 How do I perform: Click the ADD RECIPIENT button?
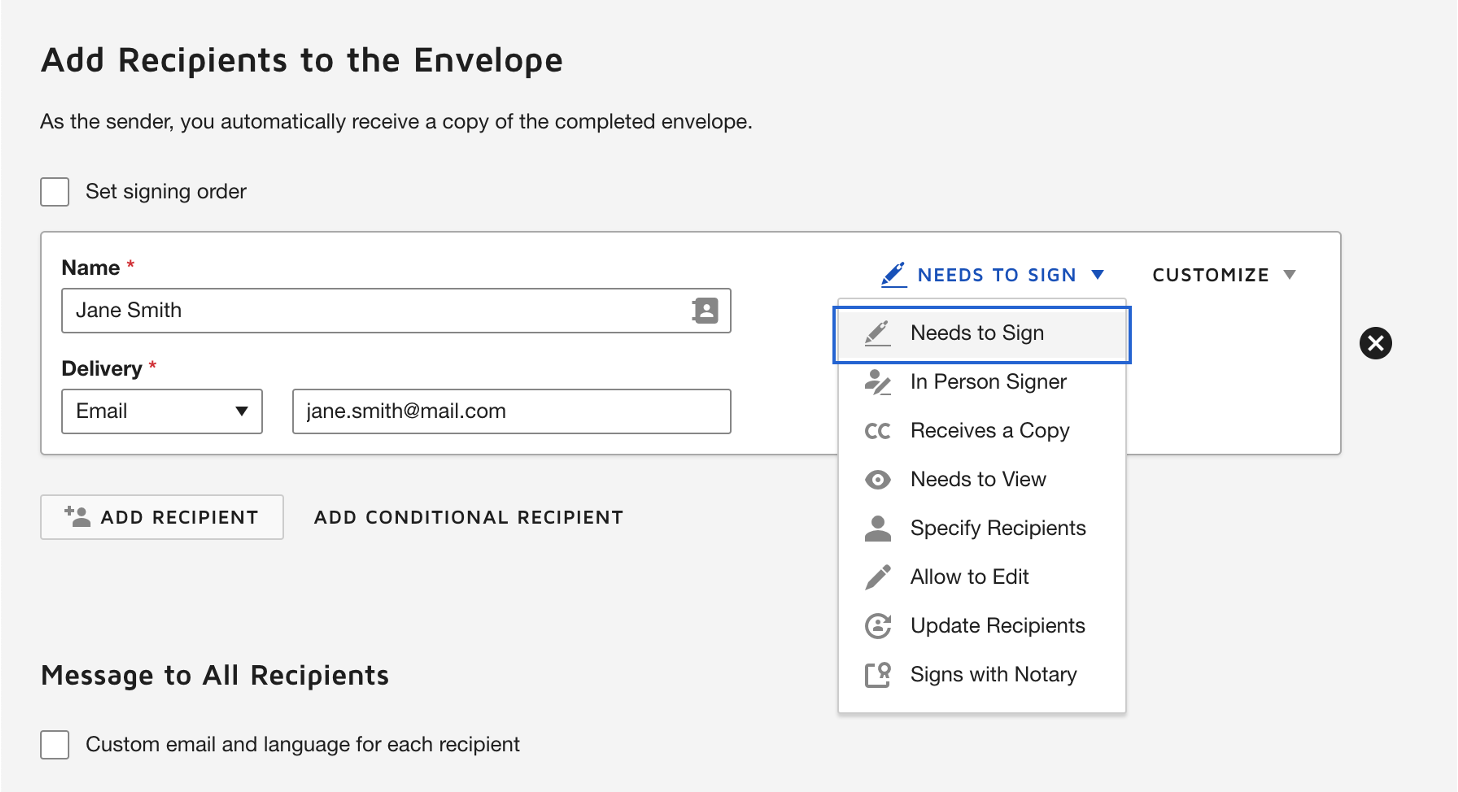coord(161,517)
